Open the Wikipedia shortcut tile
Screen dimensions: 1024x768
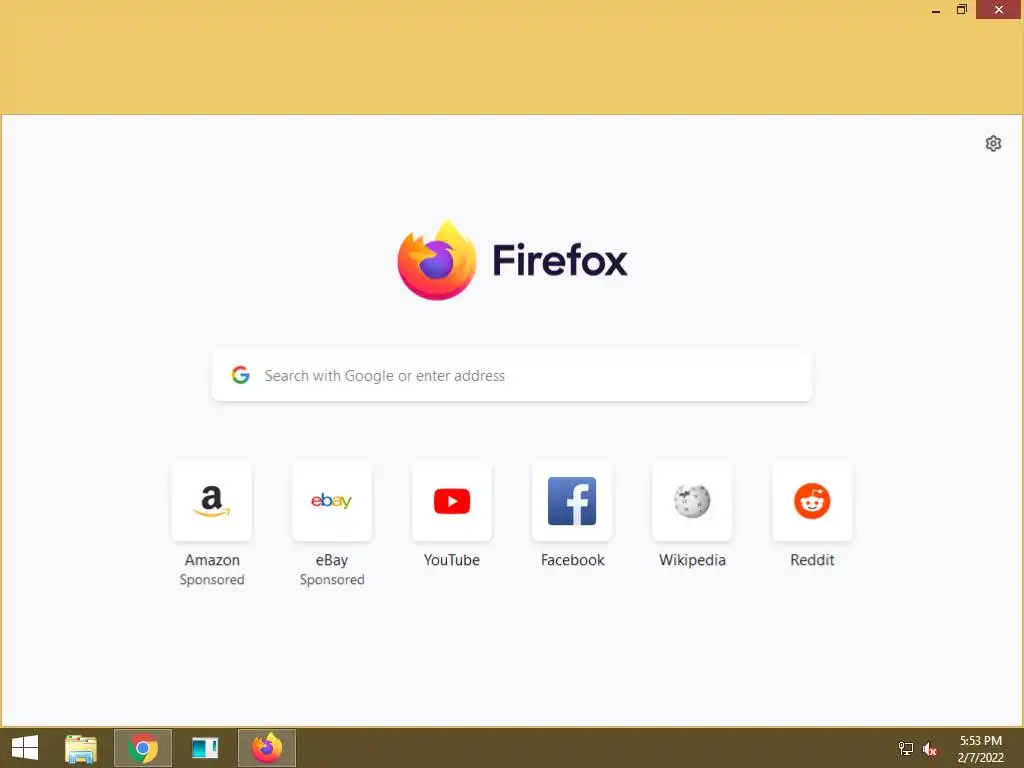pyautogui.click(x=692, y=502)
